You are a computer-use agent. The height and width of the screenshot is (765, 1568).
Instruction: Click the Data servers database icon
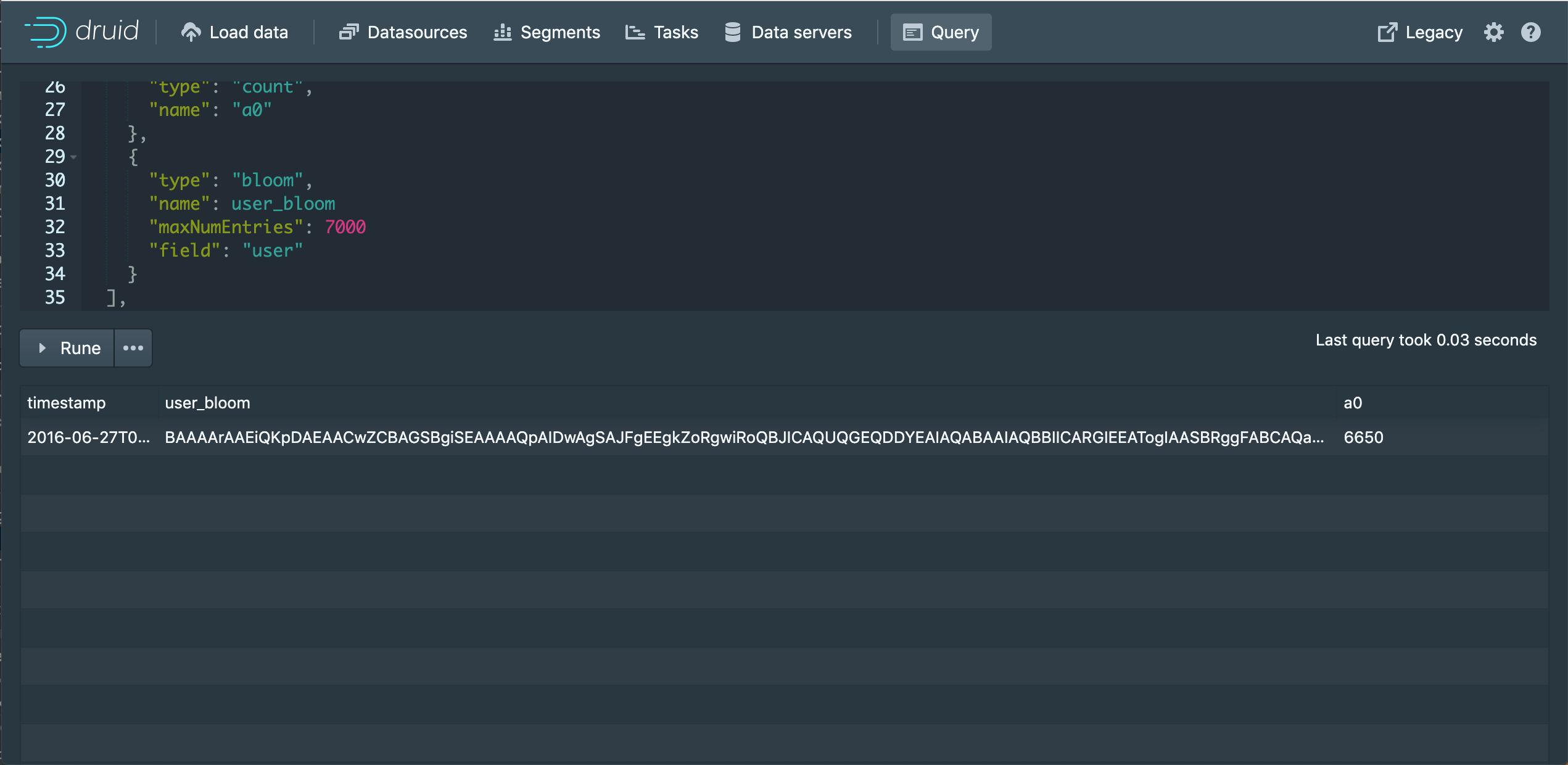click(732, 32)
